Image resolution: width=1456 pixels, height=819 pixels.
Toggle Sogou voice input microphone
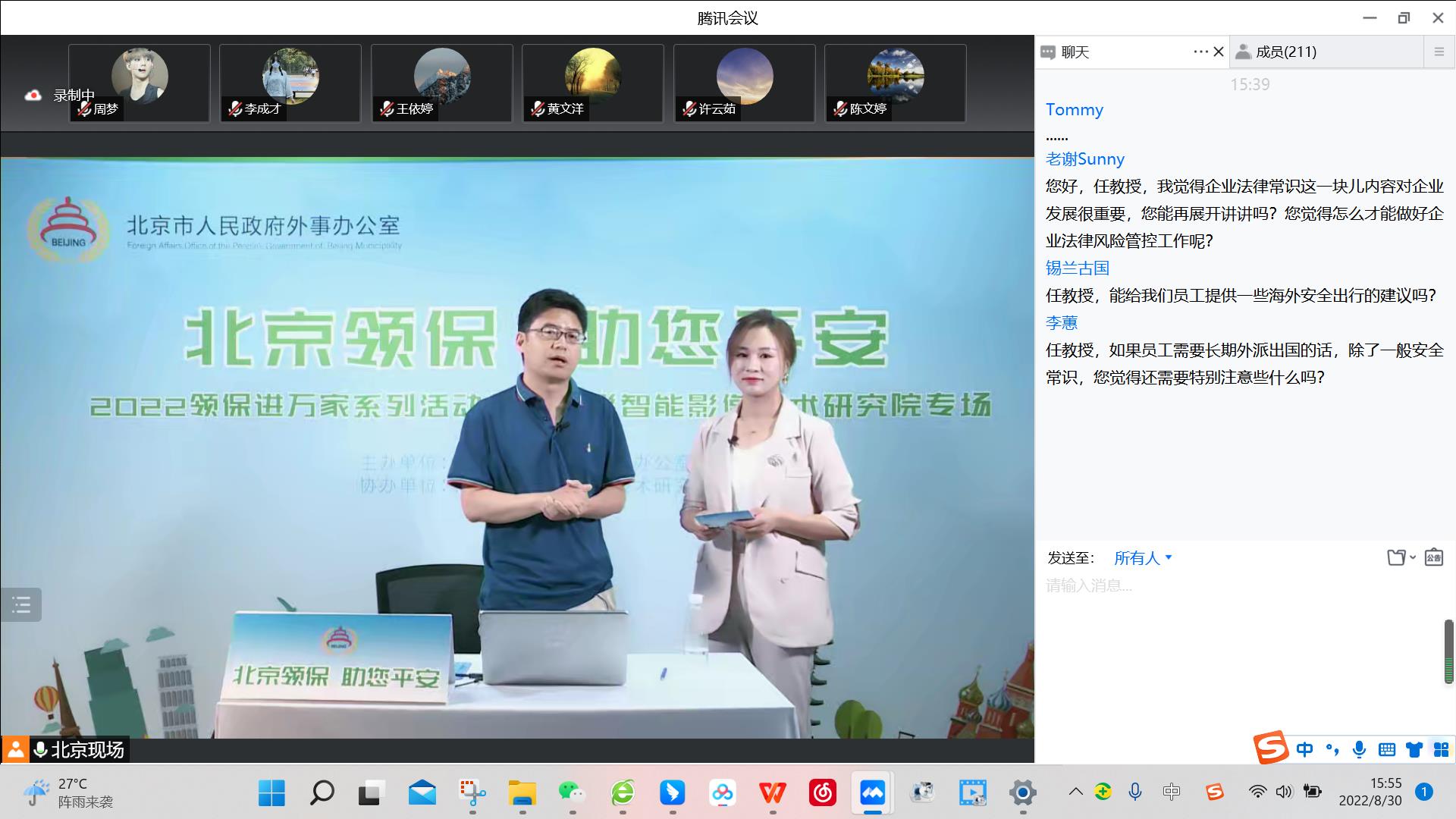pyautogui.click(x=1359, y=750)
